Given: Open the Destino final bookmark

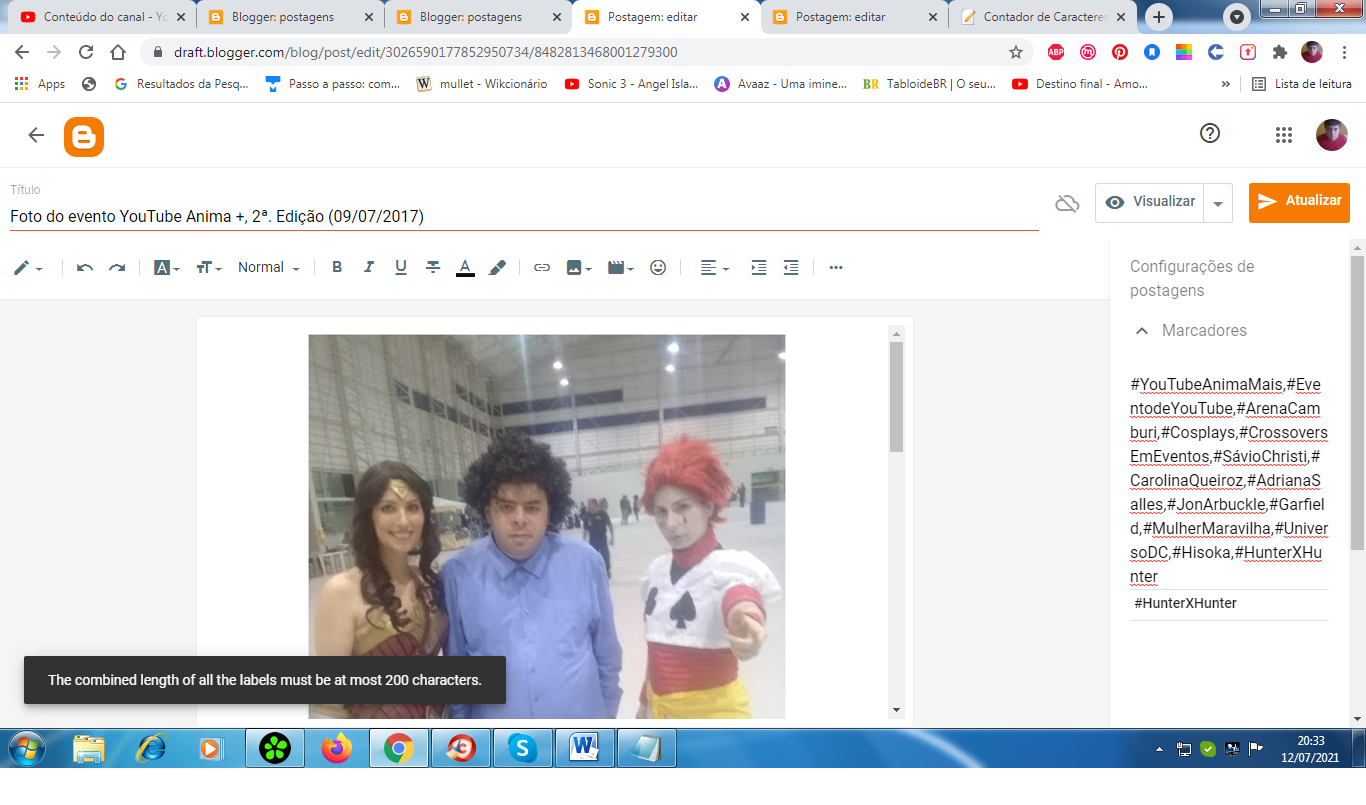Looking at the screenshot, I should (x=1080, y=84).
